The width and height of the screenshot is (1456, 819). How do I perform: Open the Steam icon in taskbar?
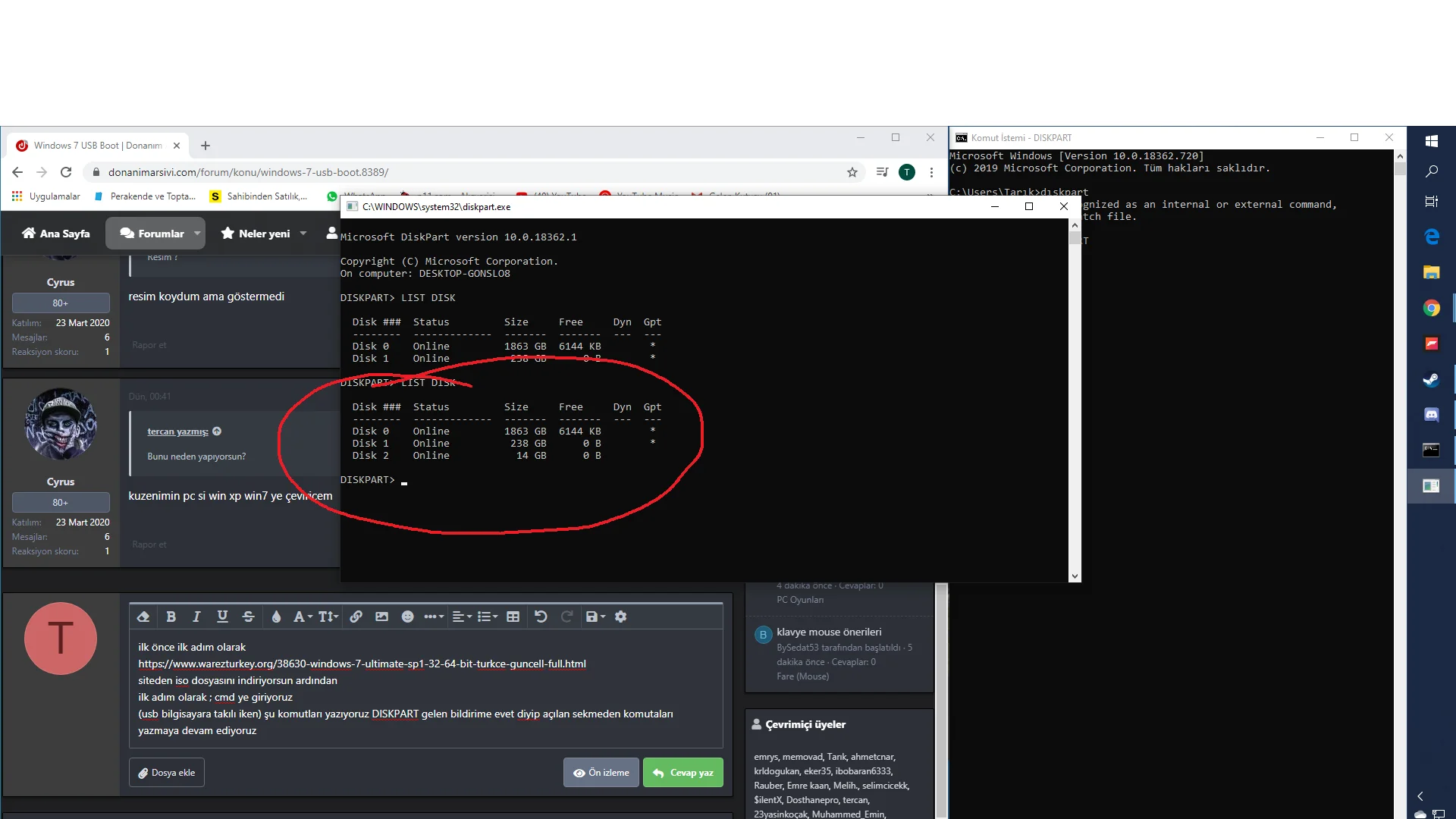click(1431, 379)
